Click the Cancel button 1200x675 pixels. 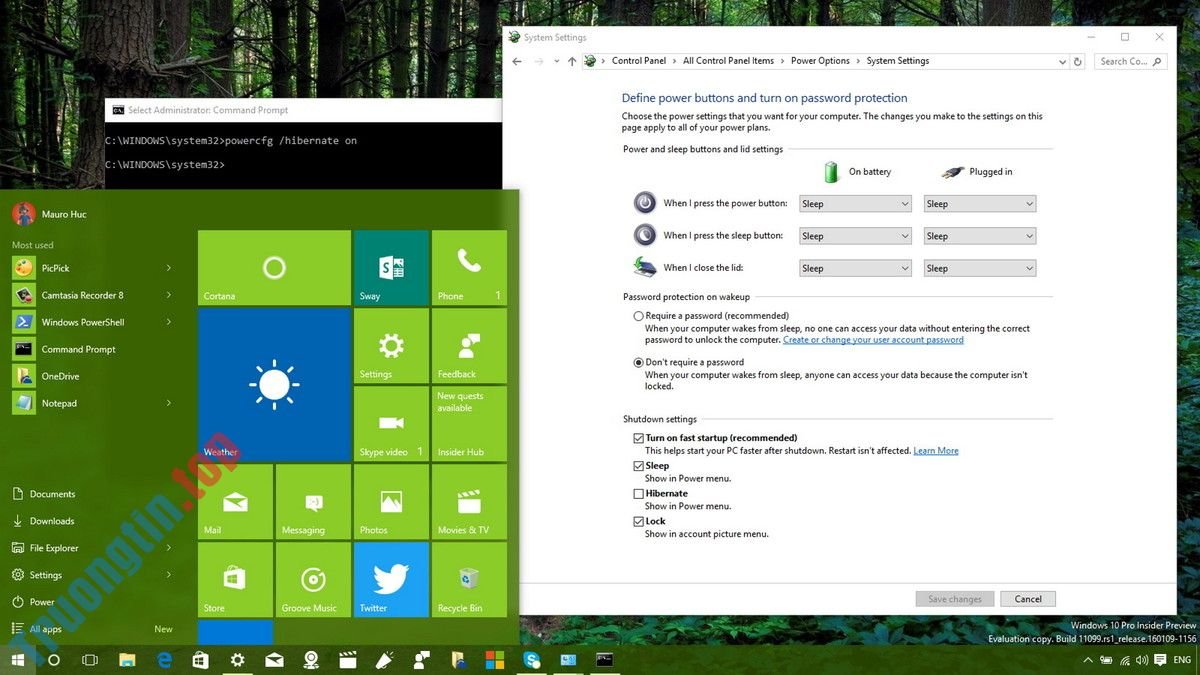tap(1027, 599)
